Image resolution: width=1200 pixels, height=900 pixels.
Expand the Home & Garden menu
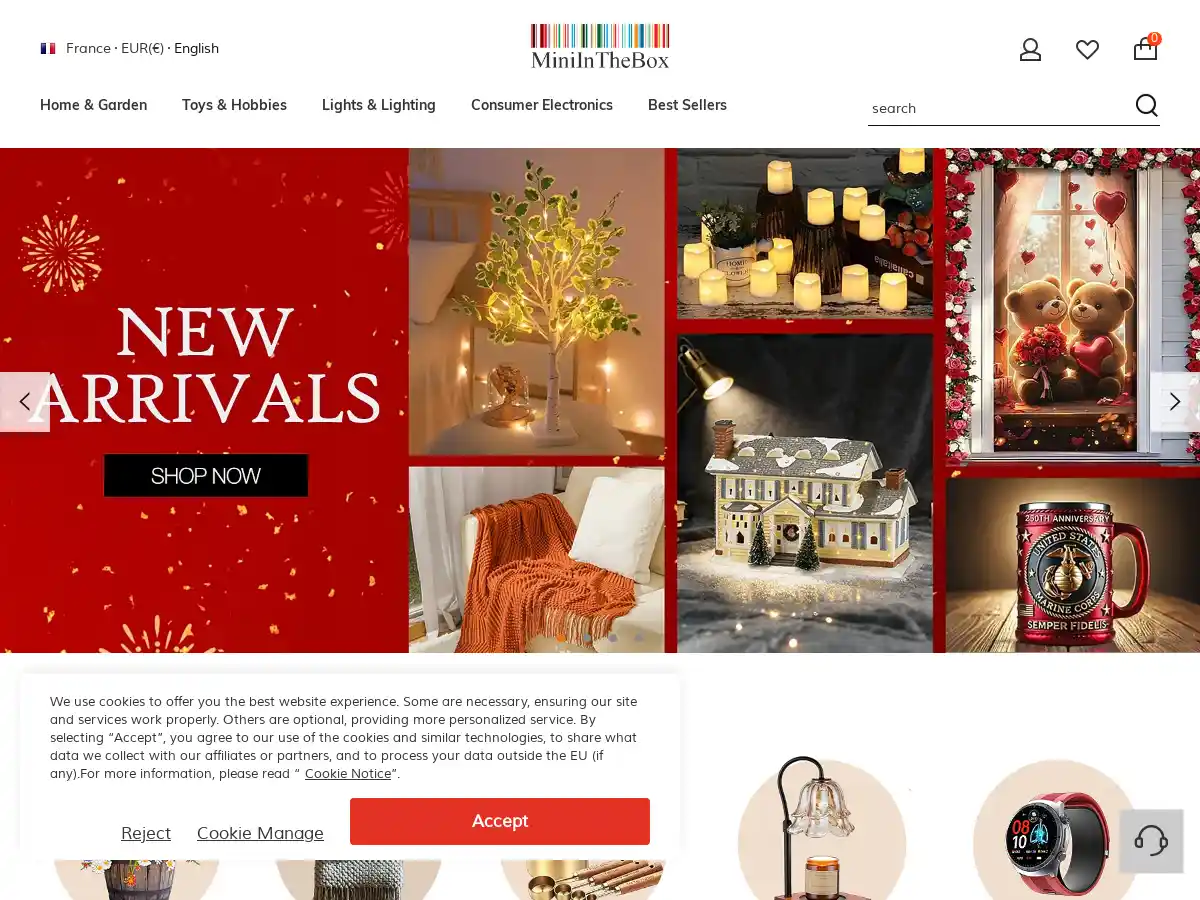coord(93,105)
